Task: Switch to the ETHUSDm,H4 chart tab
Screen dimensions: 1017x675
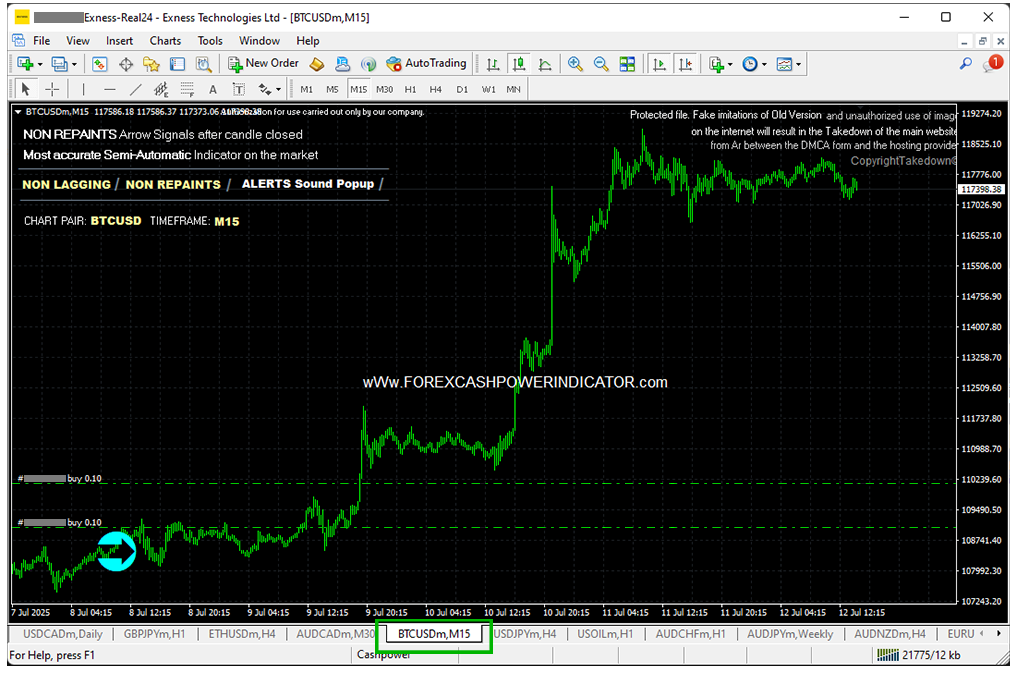Action: (x=242, y=634)
